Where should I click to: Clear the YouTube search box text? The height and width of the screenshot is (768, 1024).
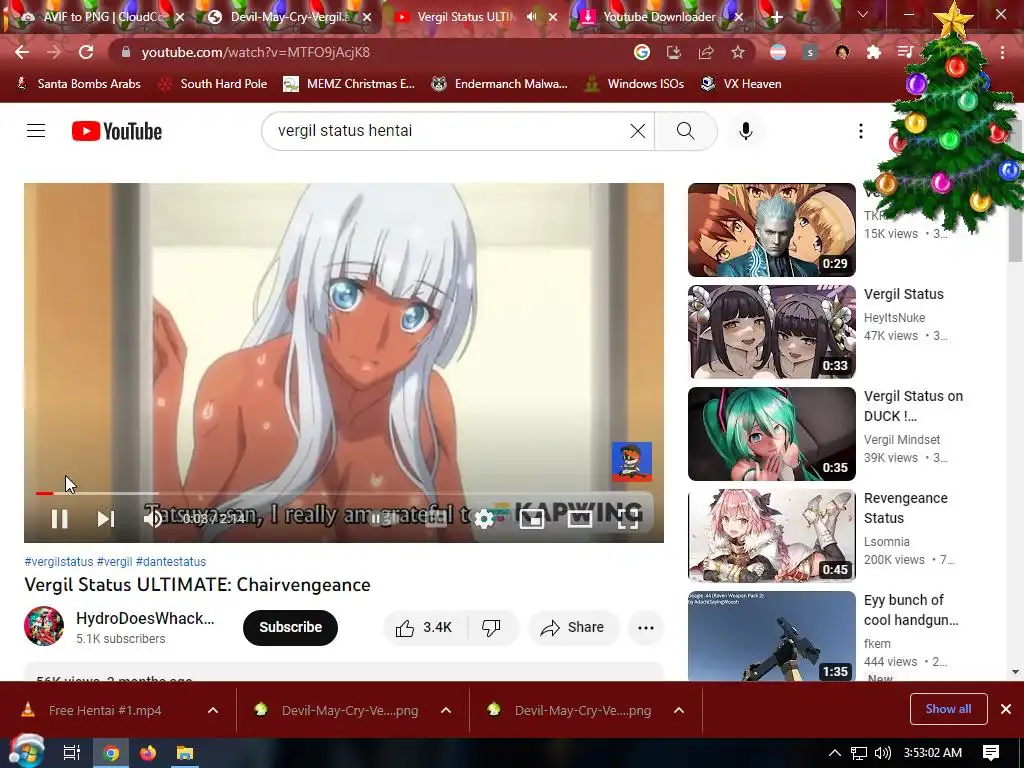point(638,131)
